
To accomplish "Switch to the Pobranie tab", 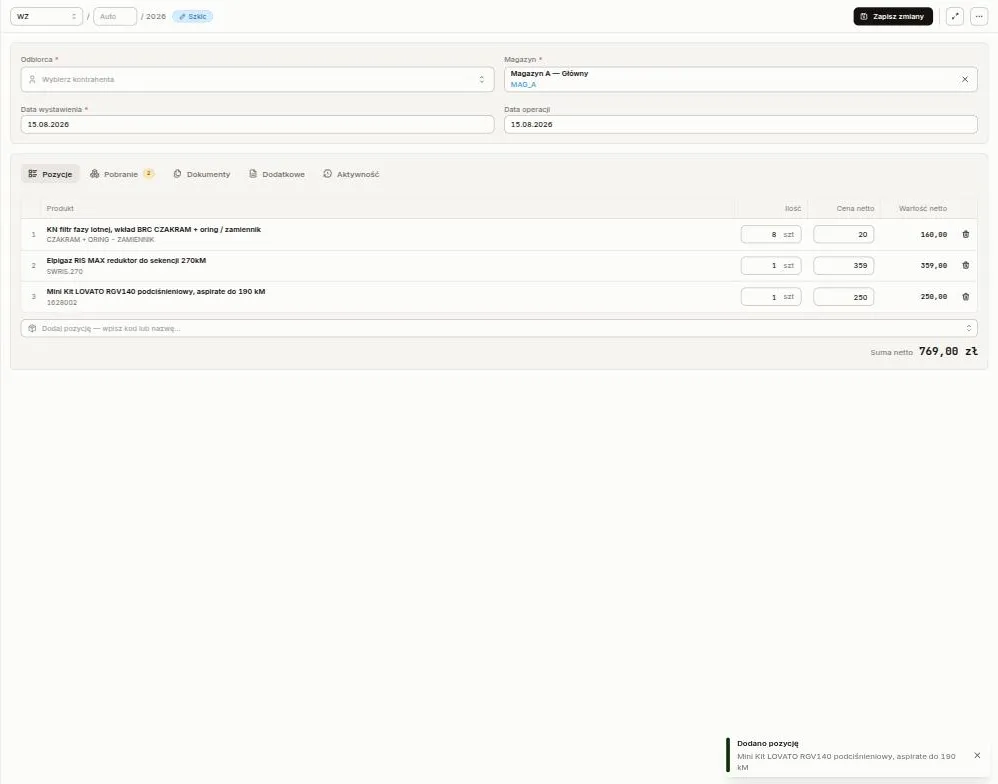I will click(x=122, y=174).
